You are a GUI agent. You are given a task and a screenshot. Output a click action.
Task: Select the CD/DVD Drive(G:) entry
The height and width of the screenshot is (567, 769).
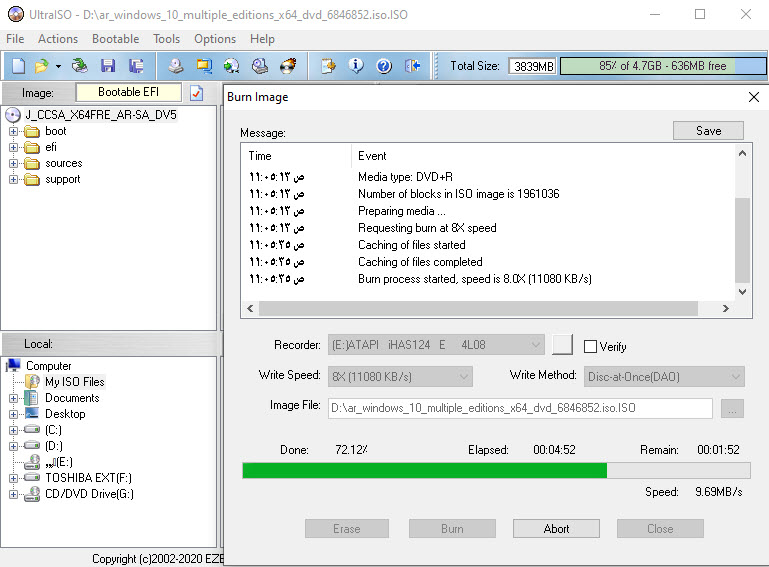[89, 494]
